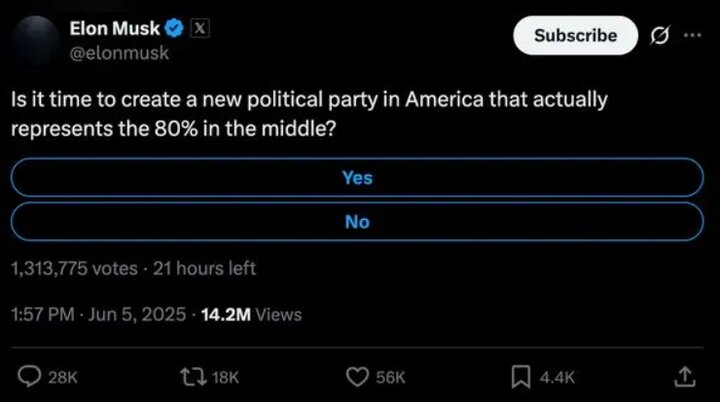Like the post with the heart icon
This screenshot has height=402, width=720.
pyautogui.click(x=357, y=376)
